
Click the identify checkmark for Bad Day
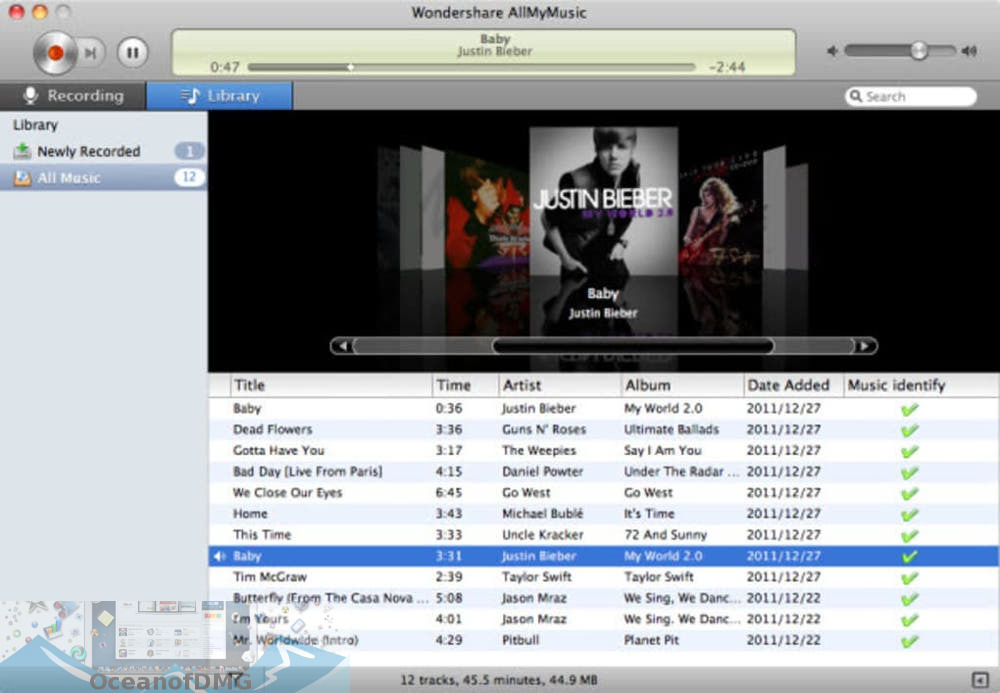click(910, 472)
